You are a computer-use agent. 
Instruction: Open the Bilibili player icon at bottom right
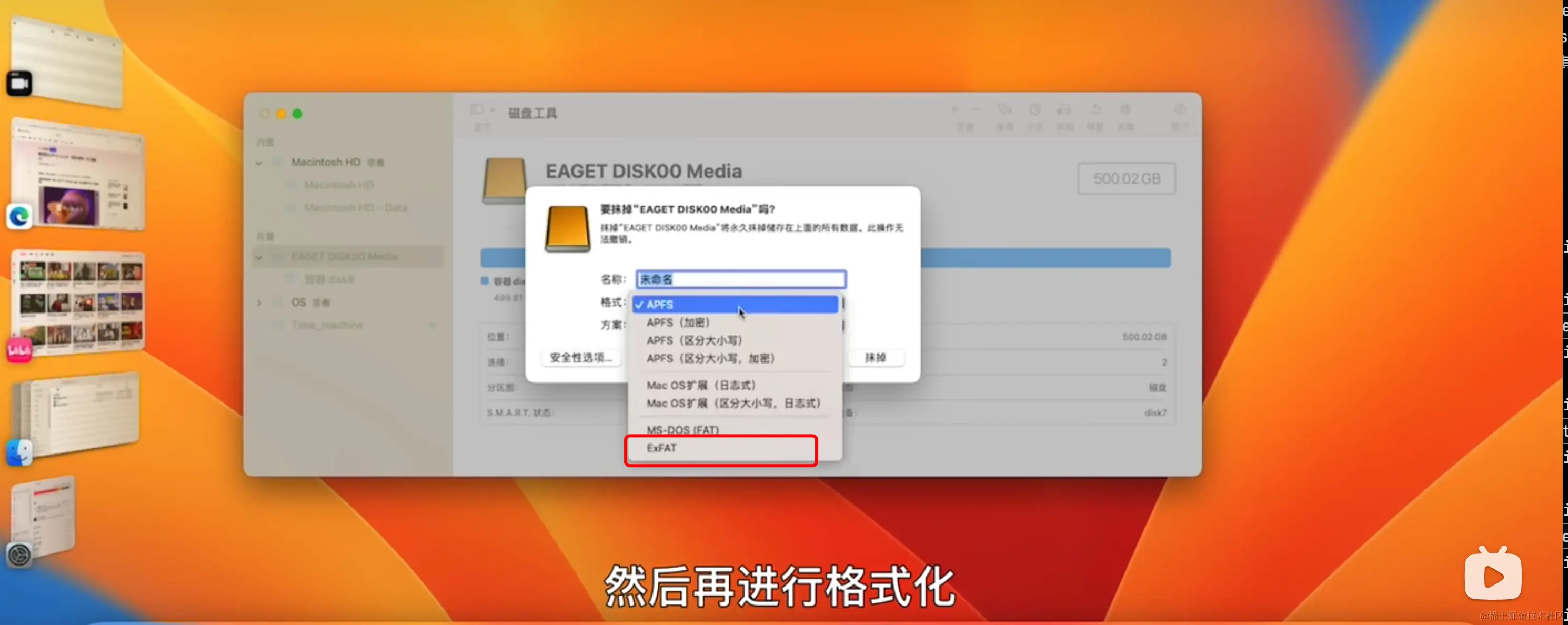(x=1492, y=574)
